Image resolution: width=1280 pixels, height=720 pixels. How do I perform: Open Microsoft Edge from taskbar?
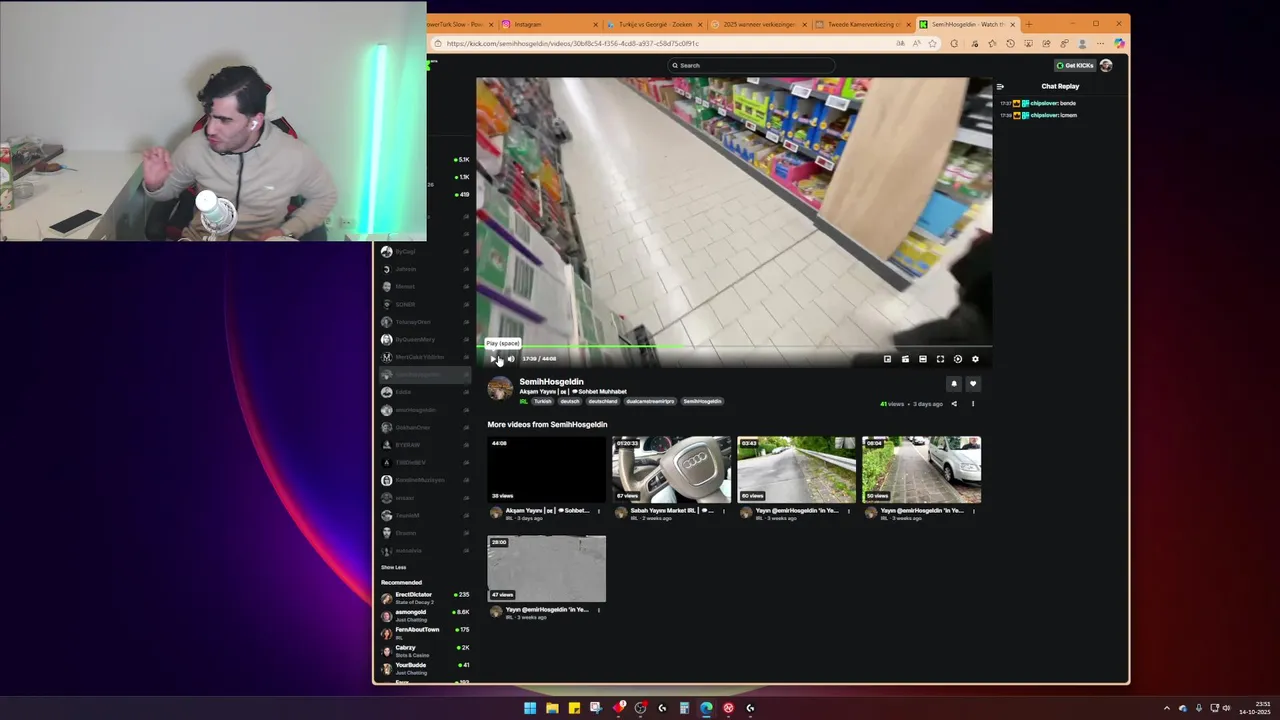[x=706, y=708]
